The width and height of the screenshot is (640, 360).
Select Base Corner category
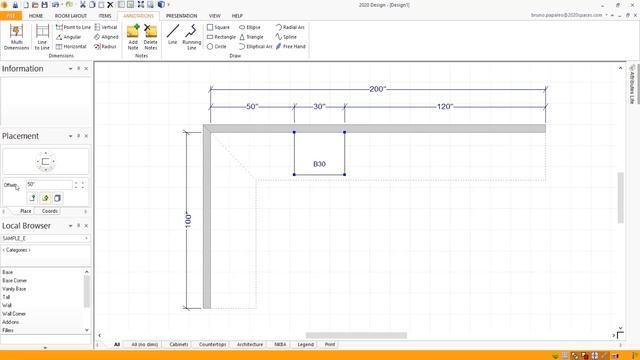(x=15, y=280)
